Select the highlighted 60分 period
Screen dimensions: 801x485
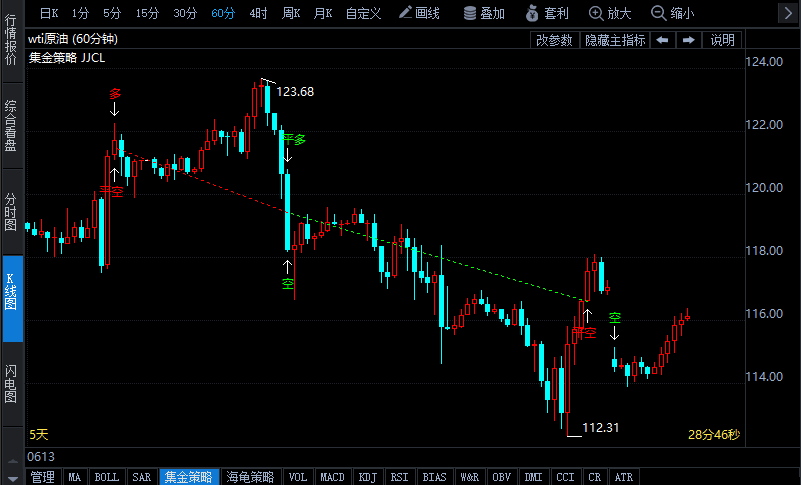[223, 13]
